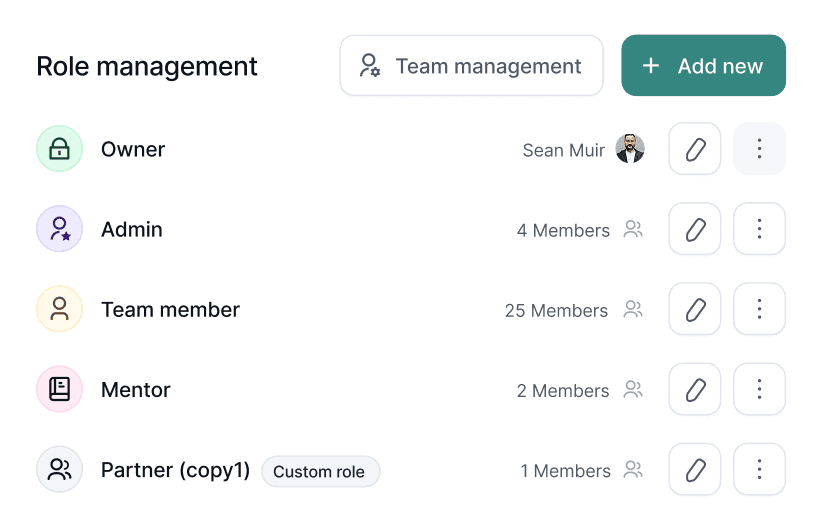Click the Mentor role book icon
Viewport: 822px width, 532px height.
(59, 389)
